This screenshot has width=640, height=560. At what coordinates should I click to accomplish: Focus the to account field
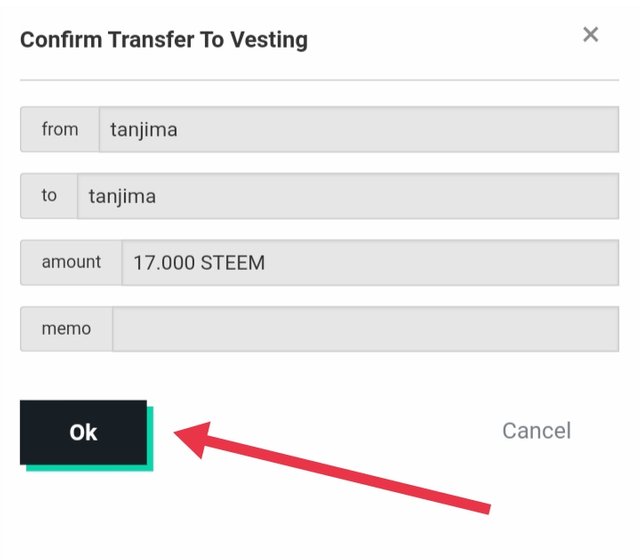(x=348, y=196)
